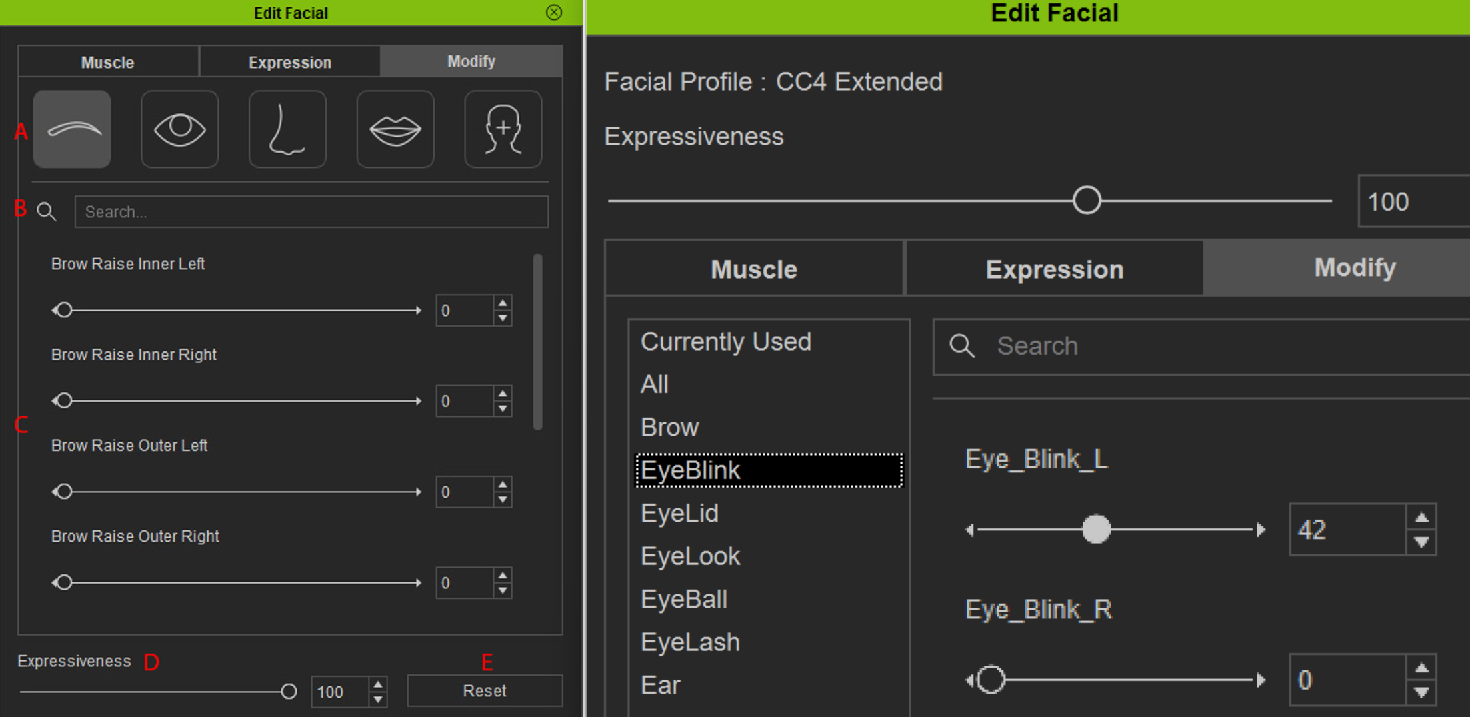Increase Brow Raise Inner Left value
The height and width of the screenshot is (717, 1470).
pyautogui.click(x=503, y=303)
